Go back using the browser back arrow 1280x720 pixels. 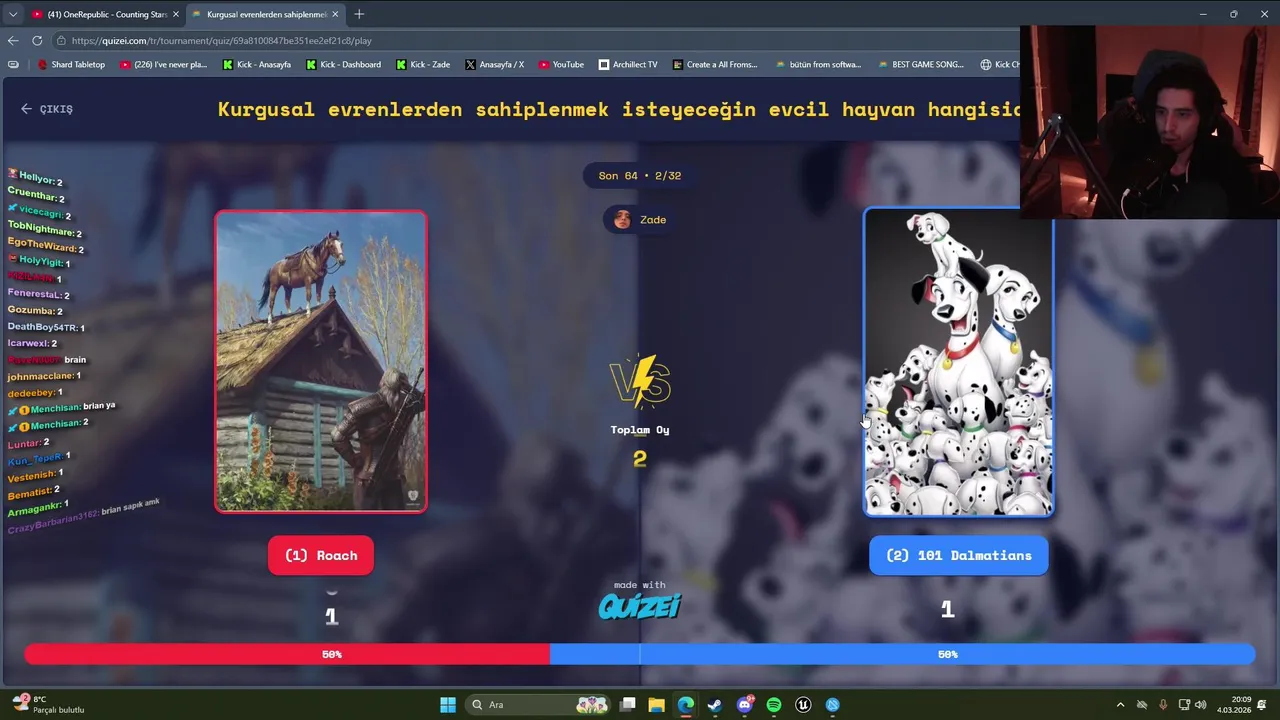click(x=13, y=41)
